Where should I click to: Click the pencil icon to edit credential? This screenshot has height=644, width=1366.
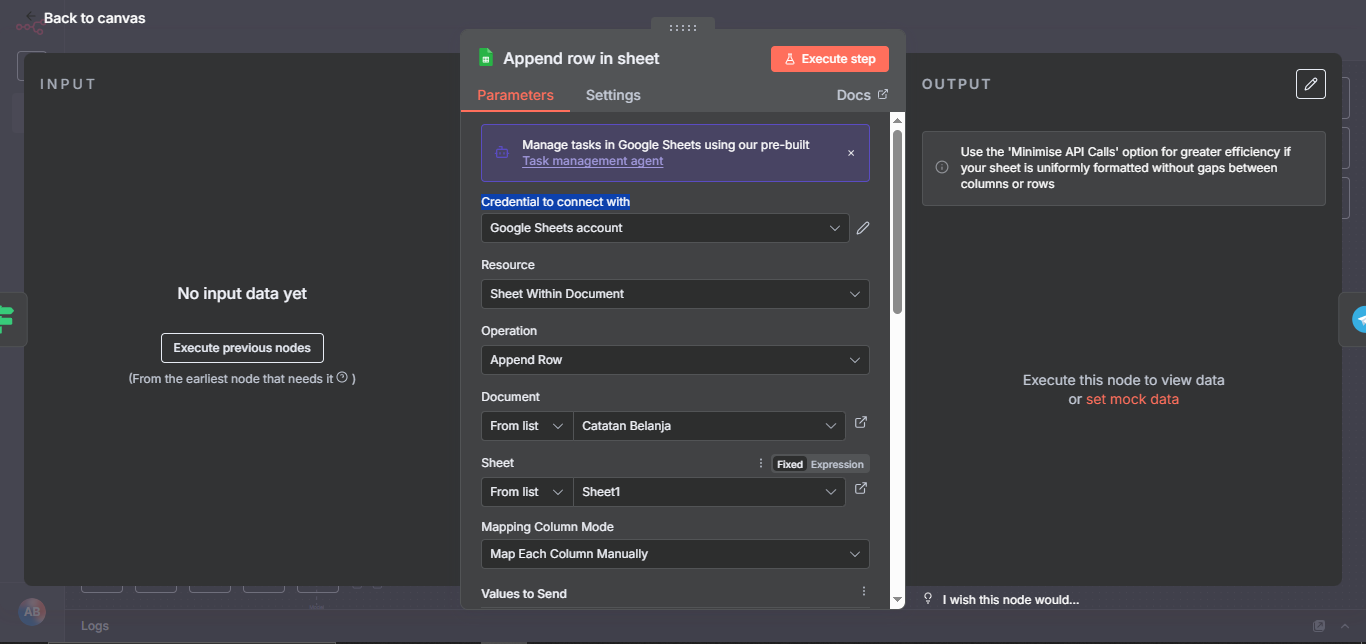click(x=863, y=228)
